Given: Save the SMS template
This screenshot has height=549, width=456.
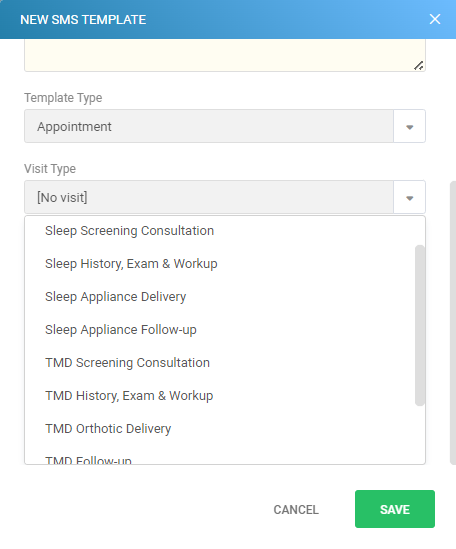Looking at the screenshot, I should 395,509.
